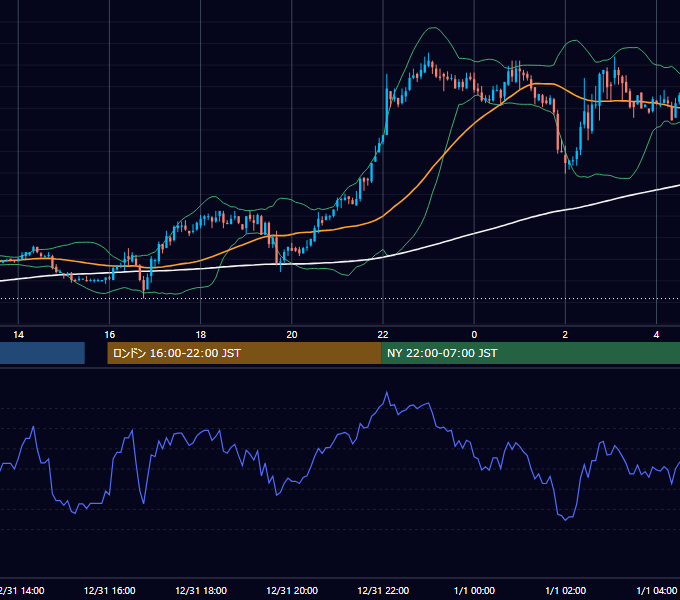Click the 4 hour axis label
Viewport: 680px width, 600px height.
(656, 335)
